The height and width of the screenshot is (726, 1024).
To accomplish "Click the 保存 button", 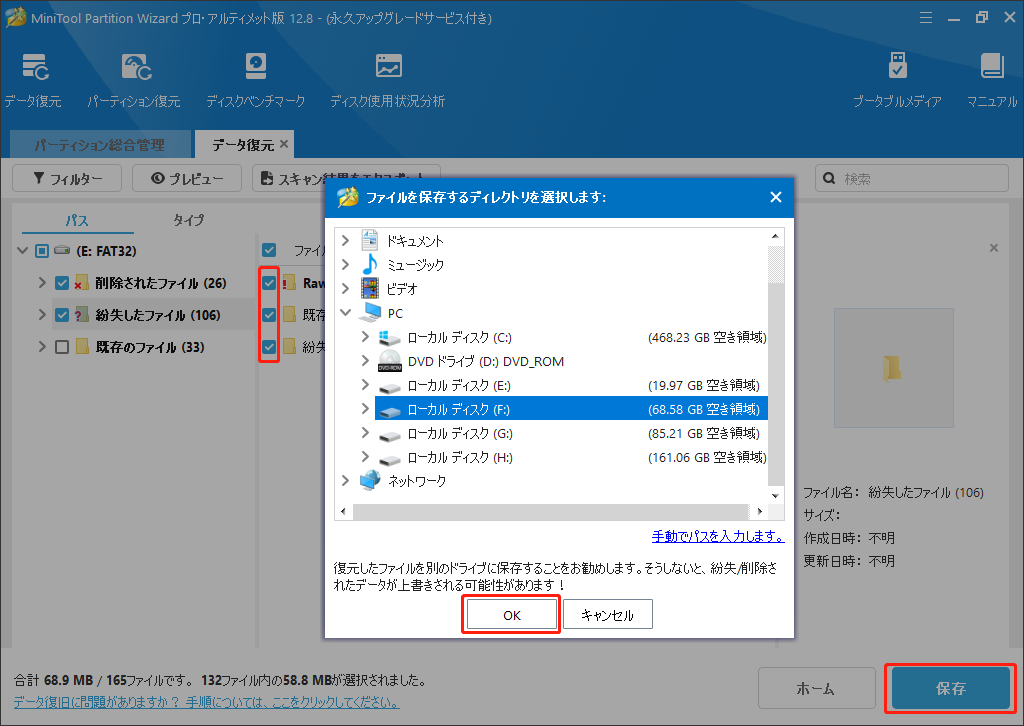I will (x=951, y=688).
